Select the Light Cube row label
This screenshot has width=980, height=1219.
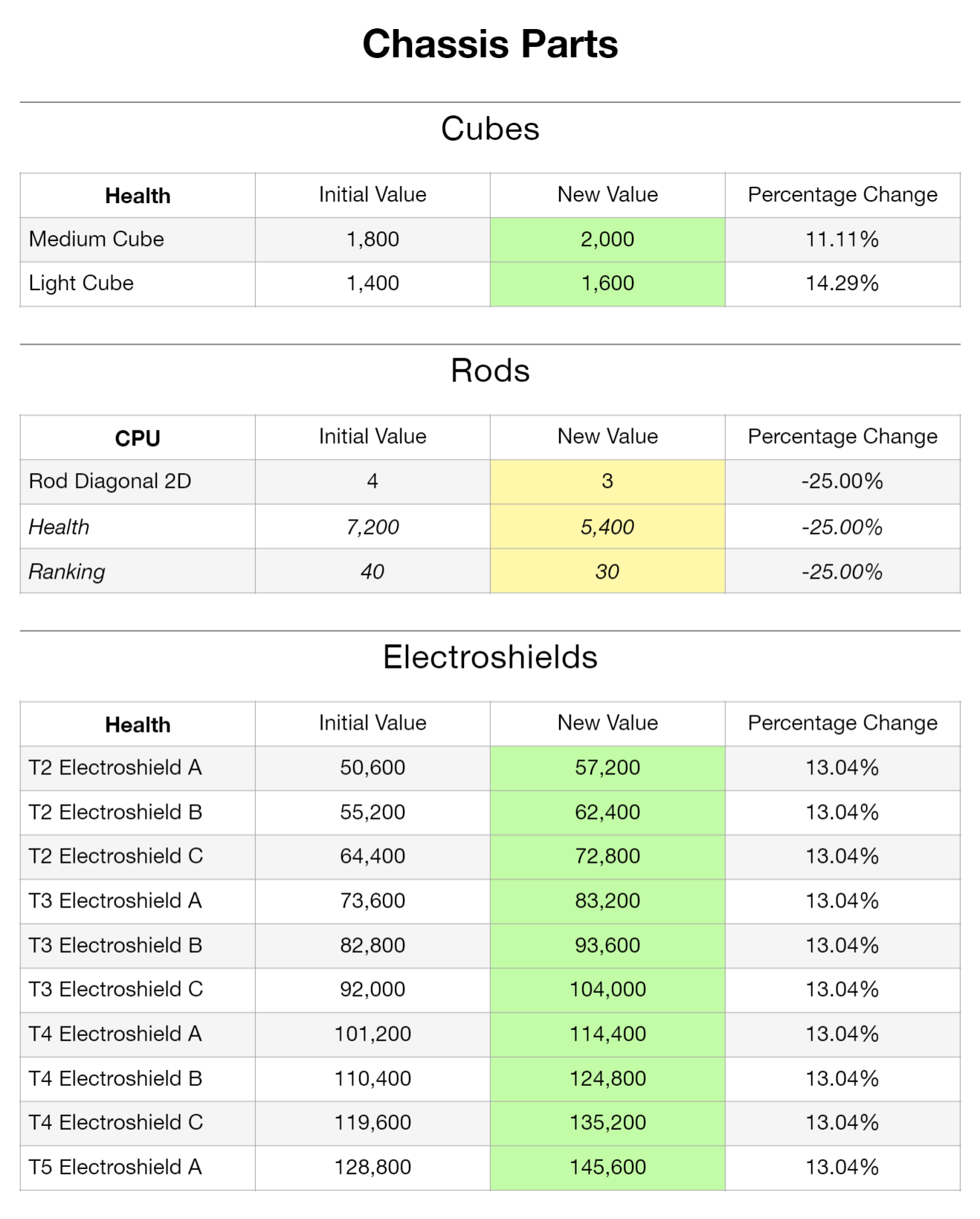coord(81,283)
